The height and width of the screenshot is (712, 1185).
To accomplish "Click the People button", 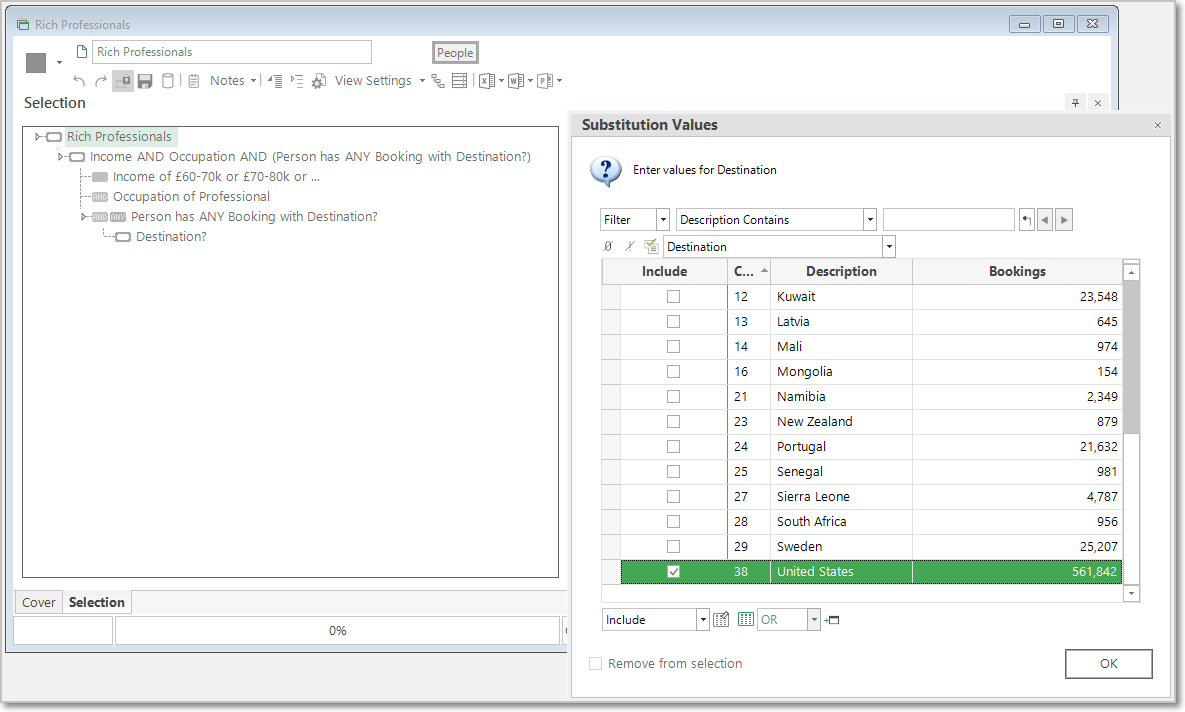I will (x=455, y=53).
